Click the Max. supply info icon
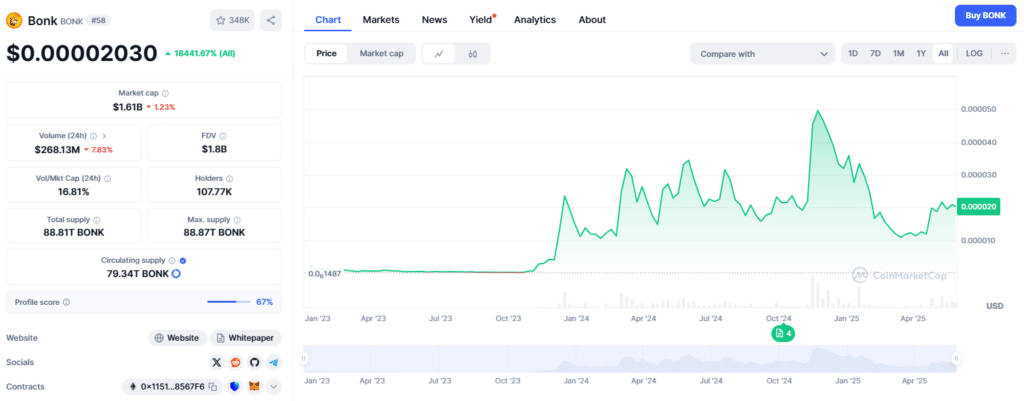 coord(237,220)
